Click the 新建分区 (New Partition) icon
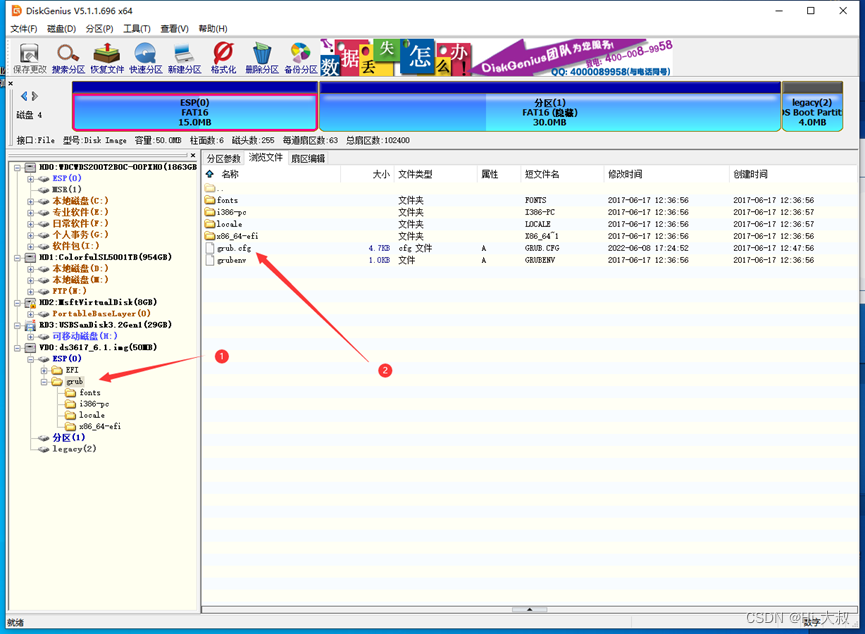 [183, 55]
